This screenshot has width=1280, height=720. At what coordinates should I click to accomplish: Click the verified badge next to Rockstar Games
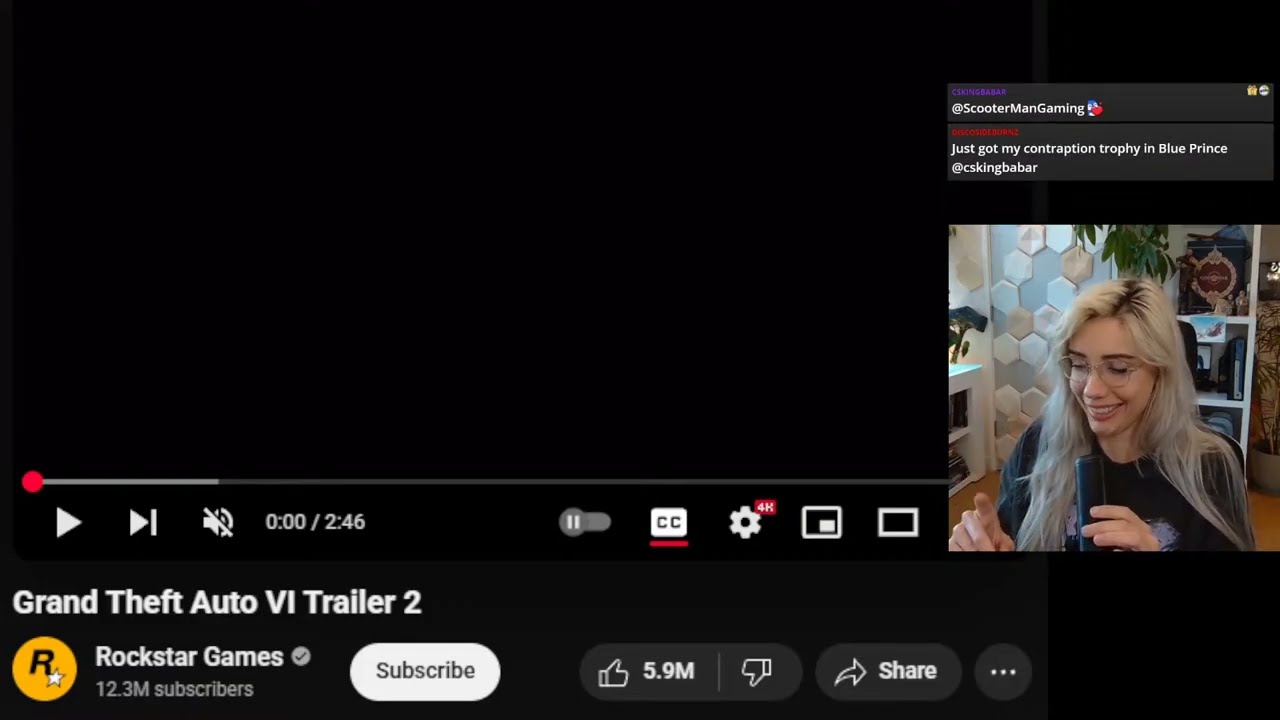click(x=301, y=657)
